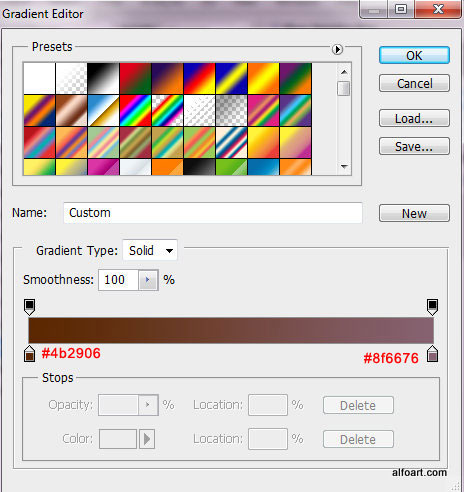The height and width of the screenshot is (492, 464).
Task: Click the color stop Location field
Action: [x=268, y=439]
